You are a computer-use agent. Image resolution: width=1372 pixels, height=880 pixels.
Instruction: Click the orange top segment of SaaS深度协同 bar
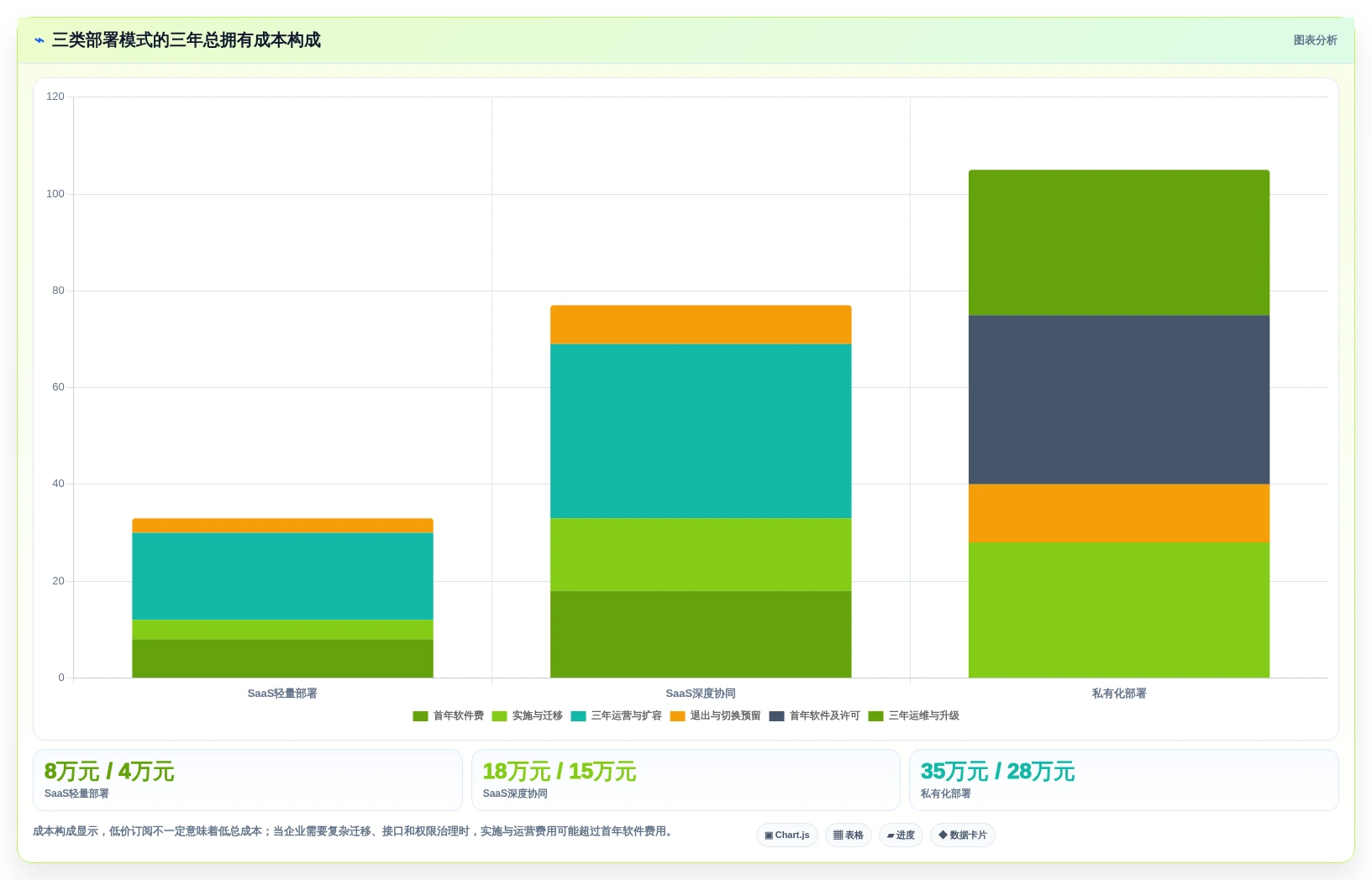(x=701, y=325)
